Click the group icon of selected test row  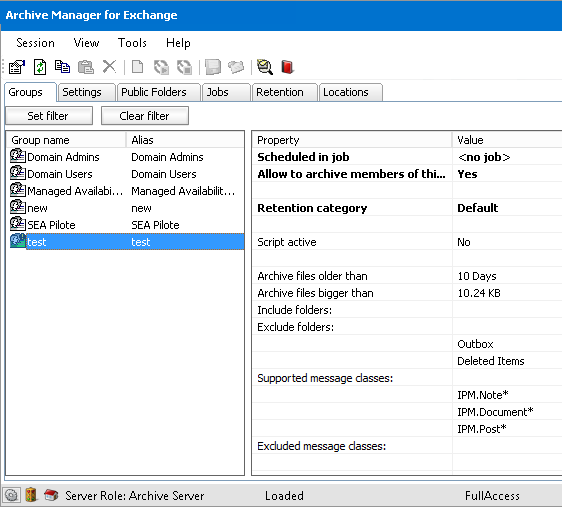(18, 241)
